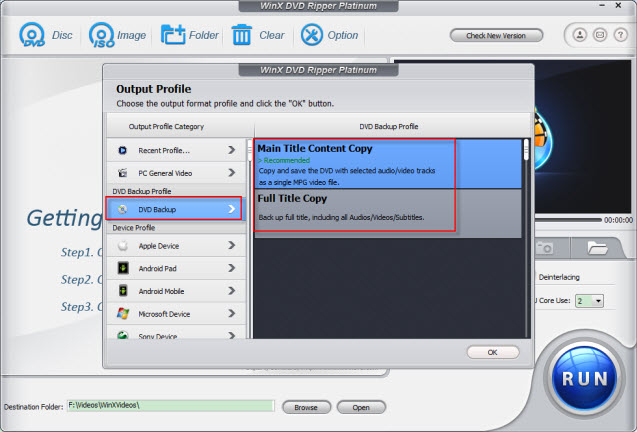Select the PC General Video label

[x=165, y=174]
